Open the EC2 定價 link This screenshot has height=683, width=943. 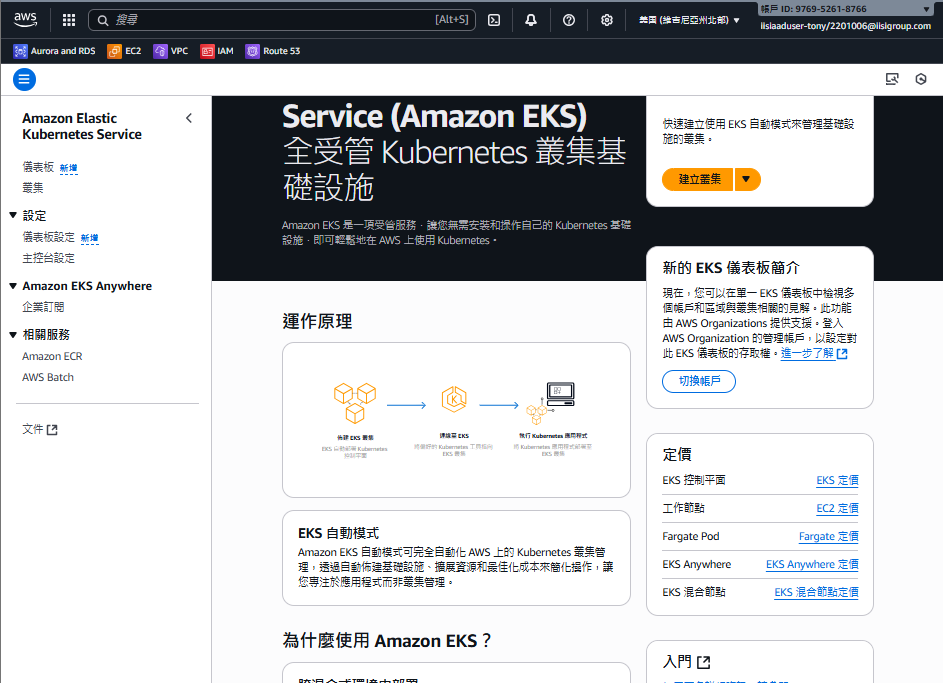(837, 509)
